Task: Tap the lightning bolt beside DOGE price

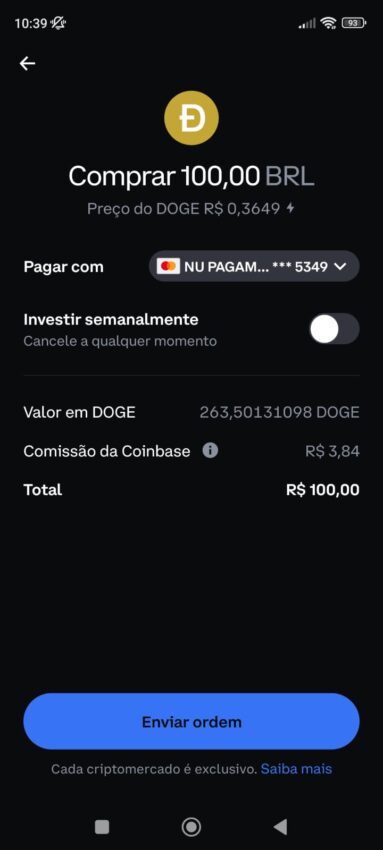Action: point(291,208)
